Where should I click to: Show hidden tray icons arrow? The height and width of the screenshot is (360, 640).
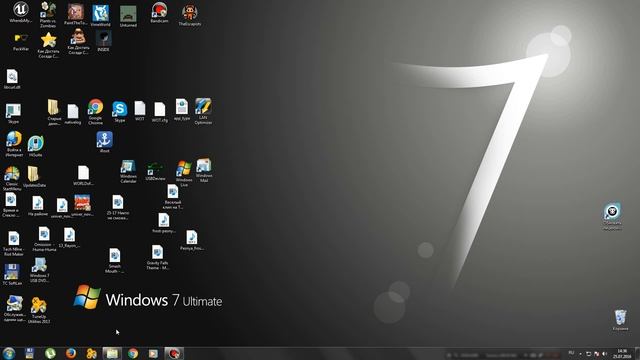(580, 354)
